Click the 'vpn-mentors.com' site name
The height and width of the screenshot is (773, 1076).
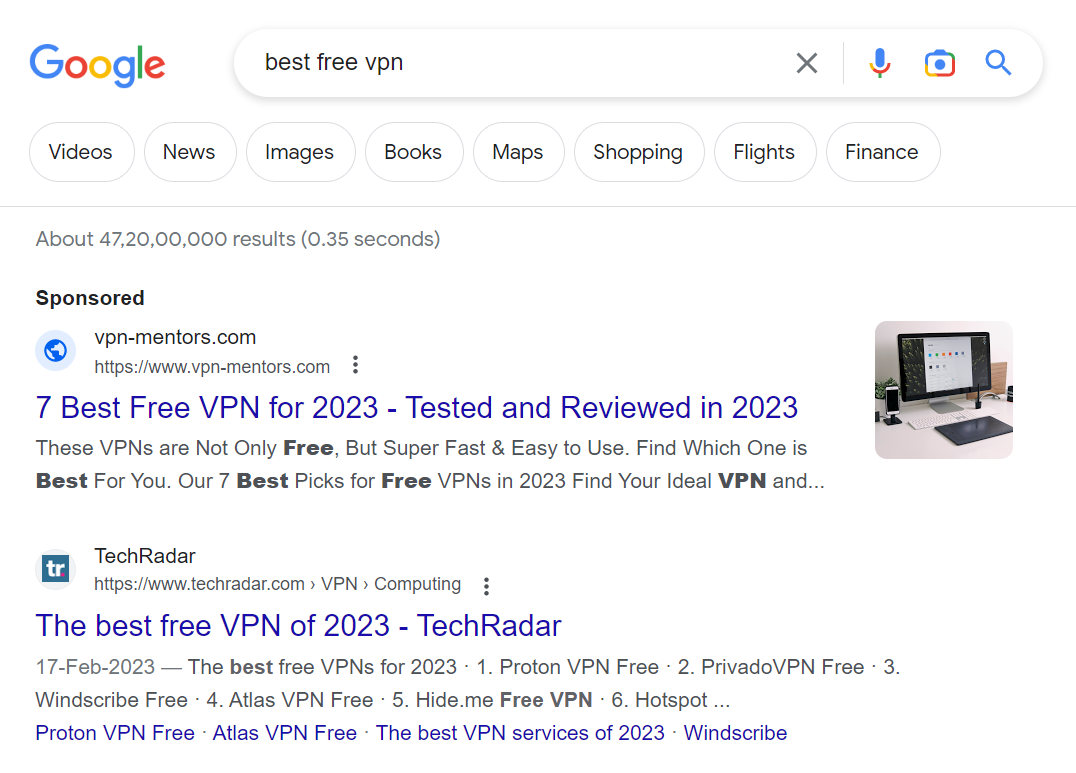point(175,337)
